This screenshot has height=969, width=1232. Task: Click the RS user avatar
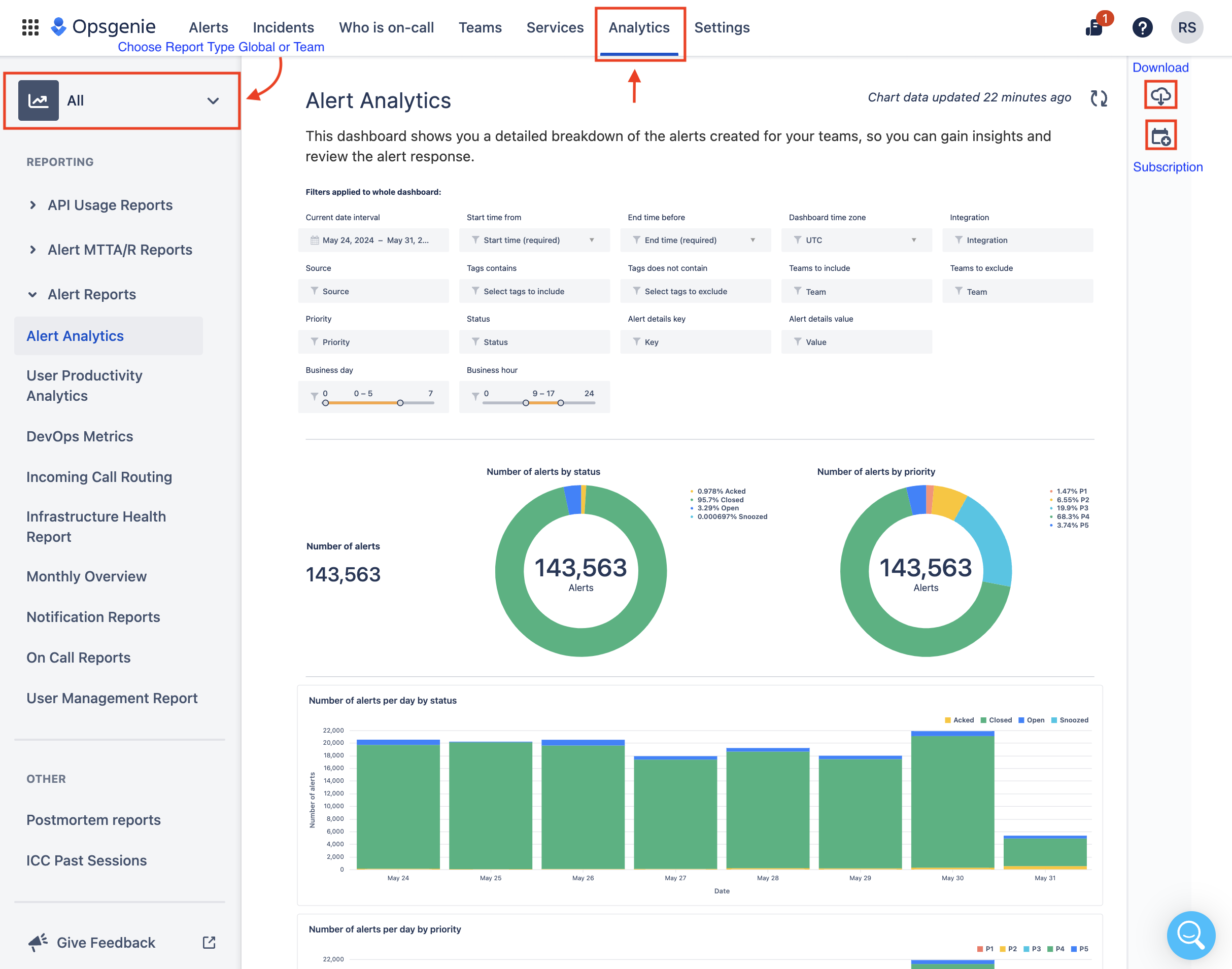pos(1187,27)
